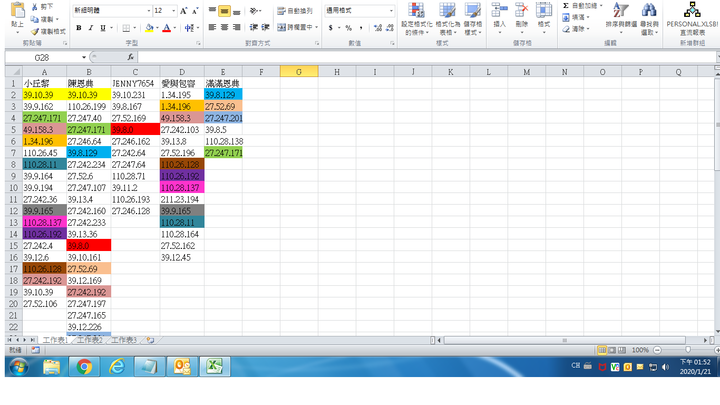The height and width of the screenshot is (405, 720).
Task: Click the Copy (複製) icon
Action: click(34, 19)
